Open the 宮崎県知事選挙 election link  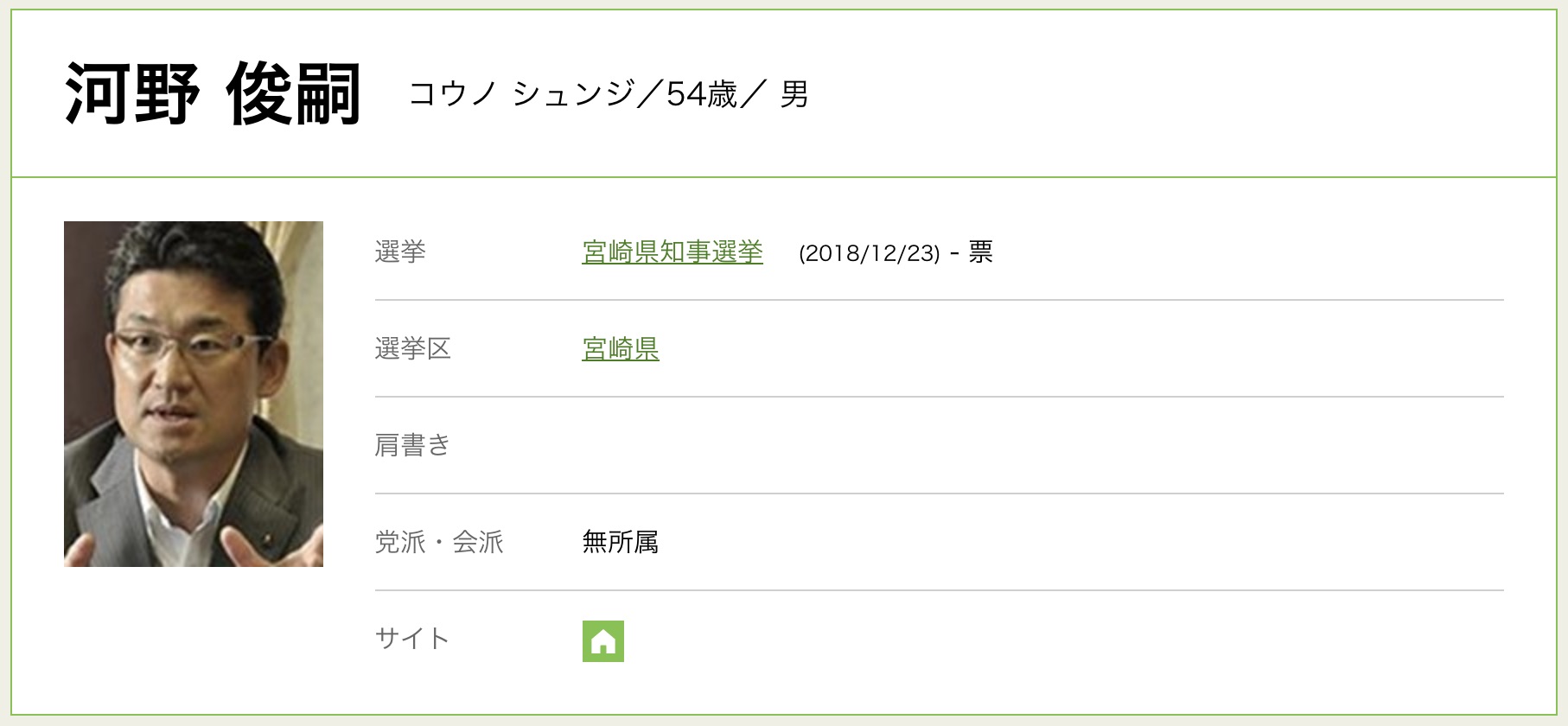click(x=672, y=252)
